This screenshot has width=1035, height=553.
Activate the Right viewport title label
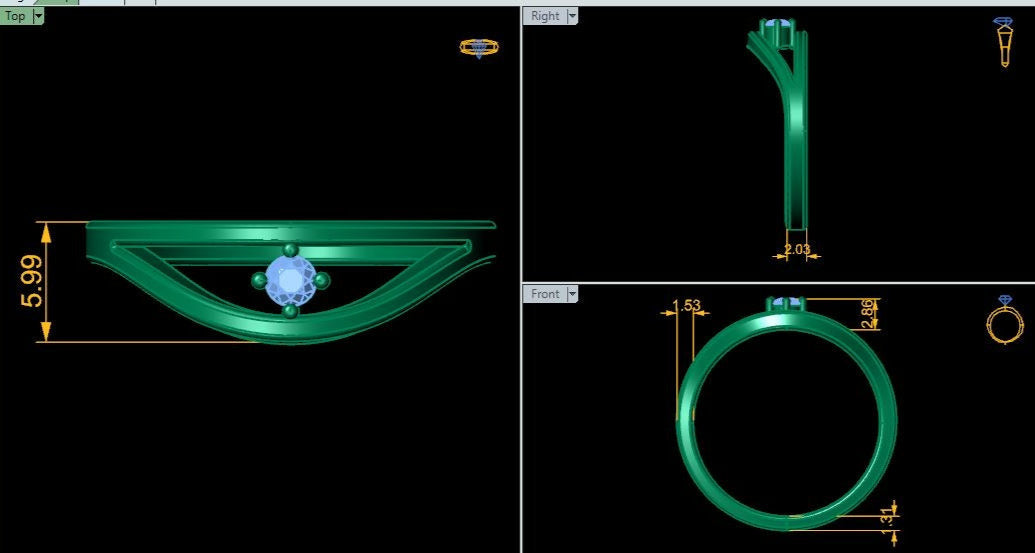(x=545, y=16)
